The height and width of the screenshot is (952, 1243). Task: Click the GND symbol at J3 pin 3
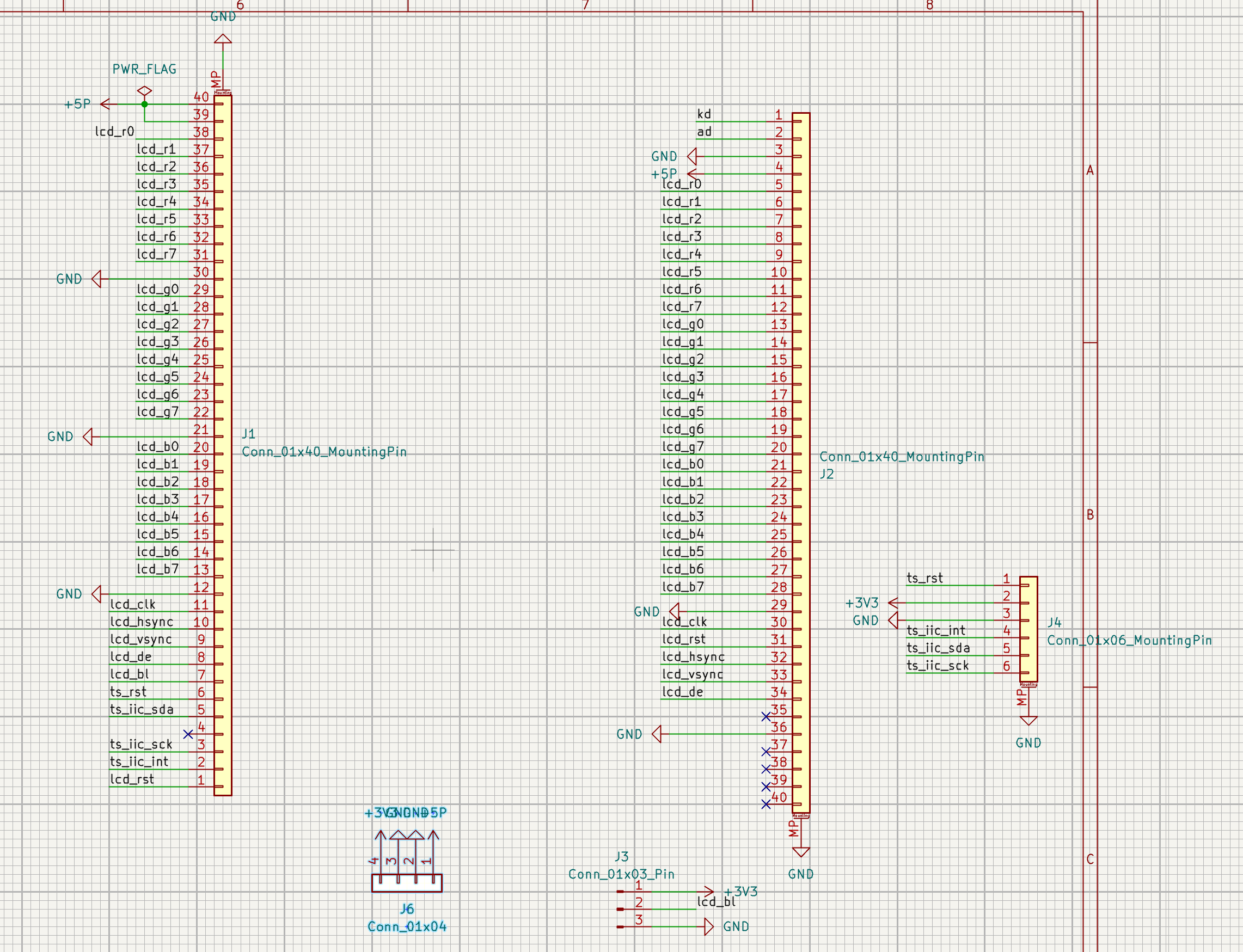pos(709,926)
